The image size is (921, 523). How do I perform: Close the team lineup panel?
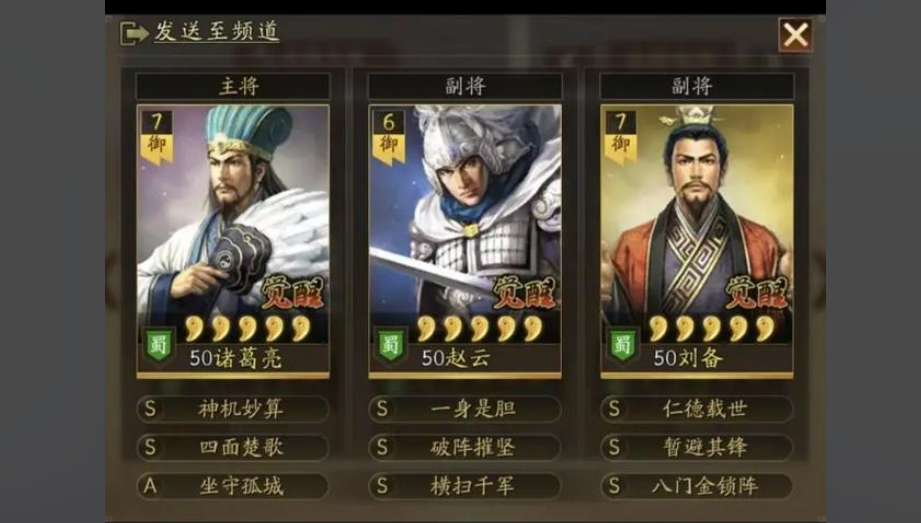click(795, 34)
